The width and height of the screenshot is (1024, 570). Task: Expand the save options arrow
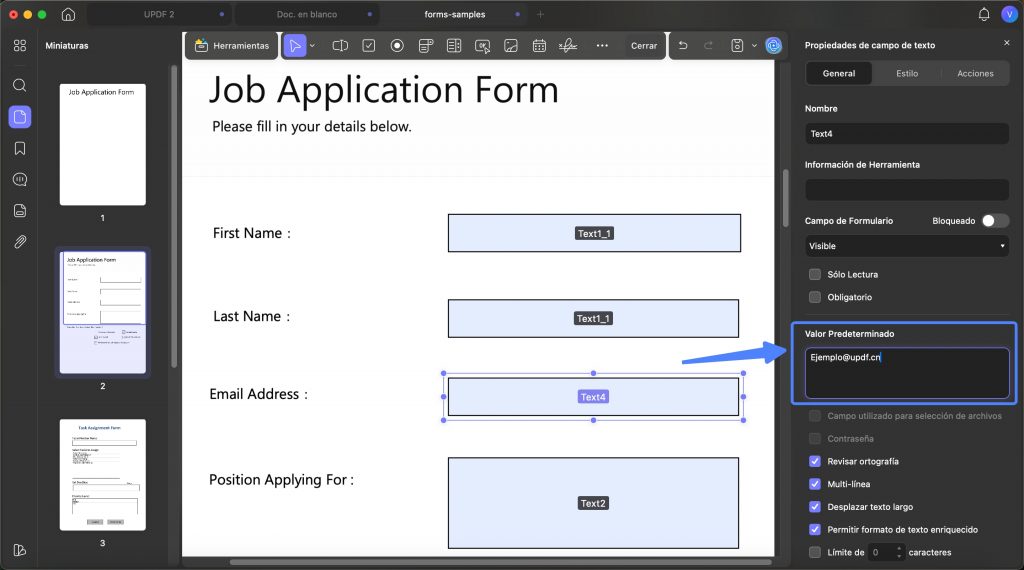[x=754, y=46]
